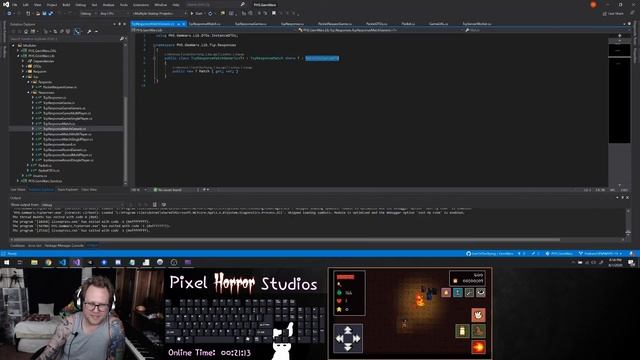Open the Extensions menu

(x=141, y=5)
